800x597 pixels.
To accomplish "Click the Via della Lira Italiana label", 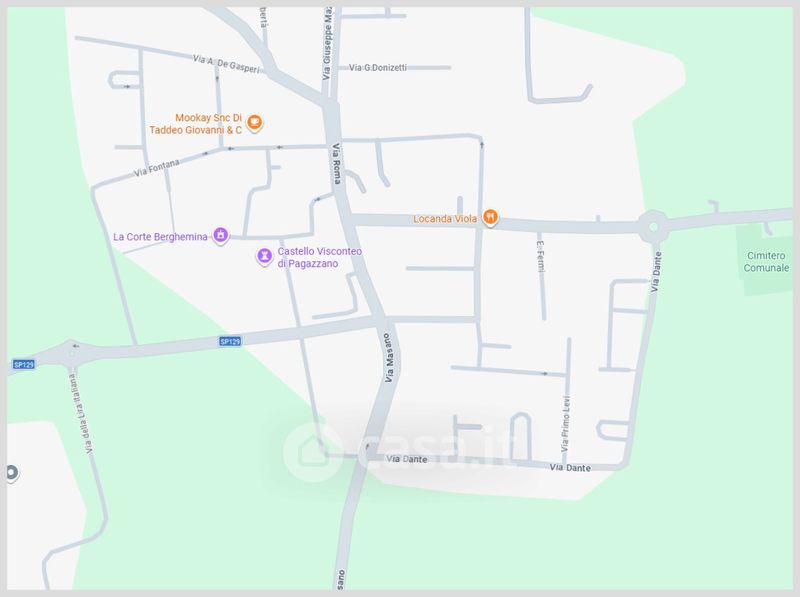I will [82, 414].
